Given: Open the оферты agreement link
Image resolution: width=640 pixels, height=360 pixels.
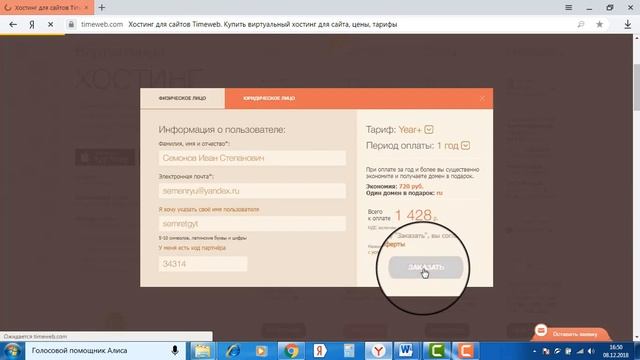Looking at the screenshot, I should click(x=395, y=244).
